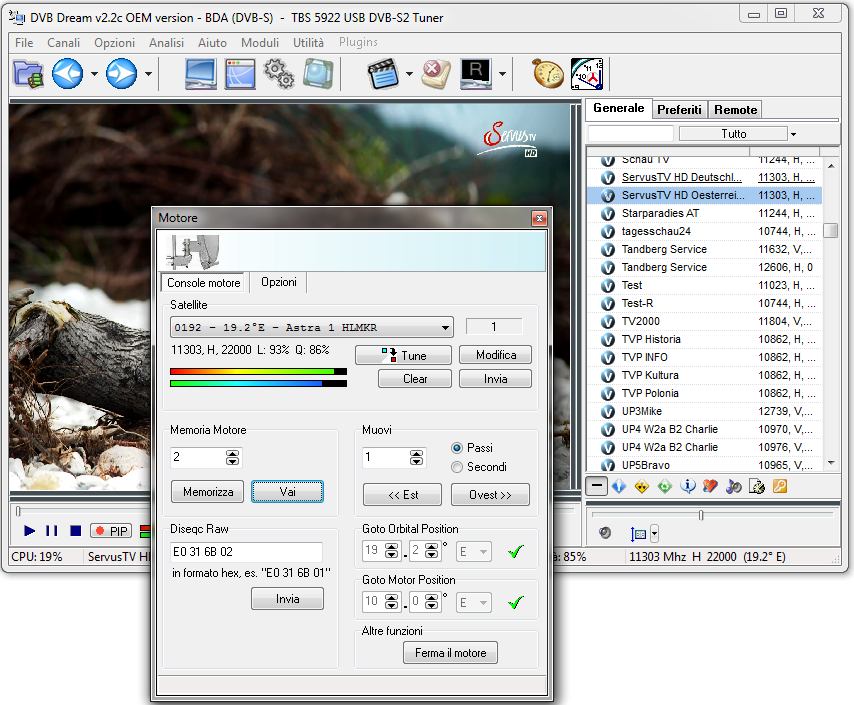This screenshot has width=854, height=705.
Task: Open dropdown next to previous channel arrow
Action: point(94,74)
